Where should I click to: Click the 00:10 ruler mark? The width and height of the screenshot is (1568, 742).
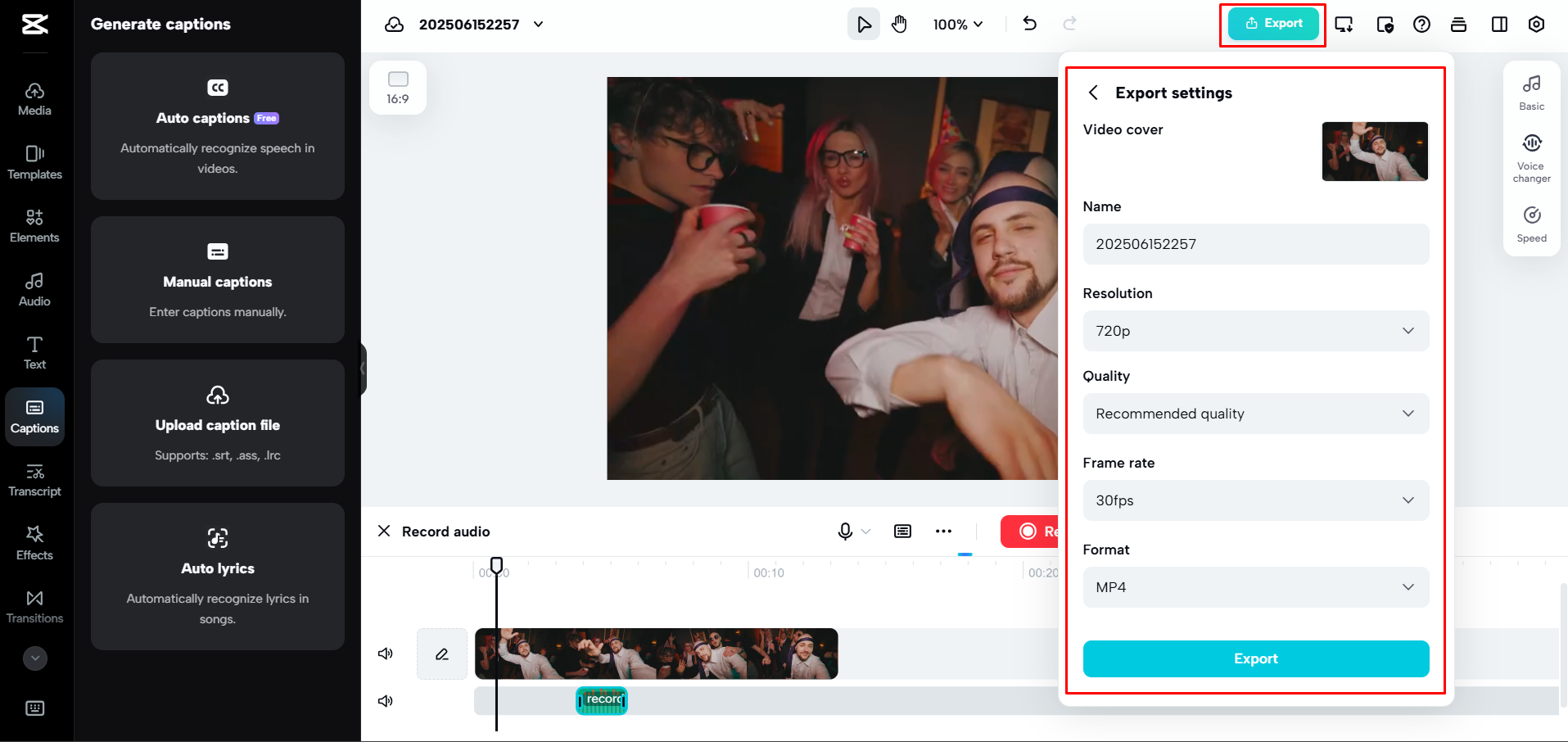[769, 572]
